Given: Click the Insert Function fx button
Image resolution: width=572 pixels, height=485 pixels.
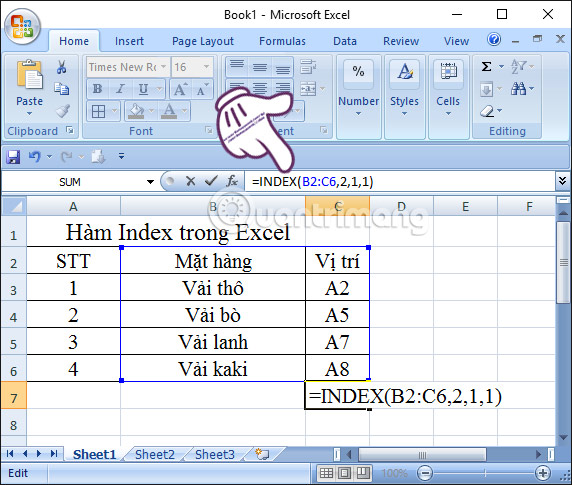Looking at the screenshot, I should 232,181.
